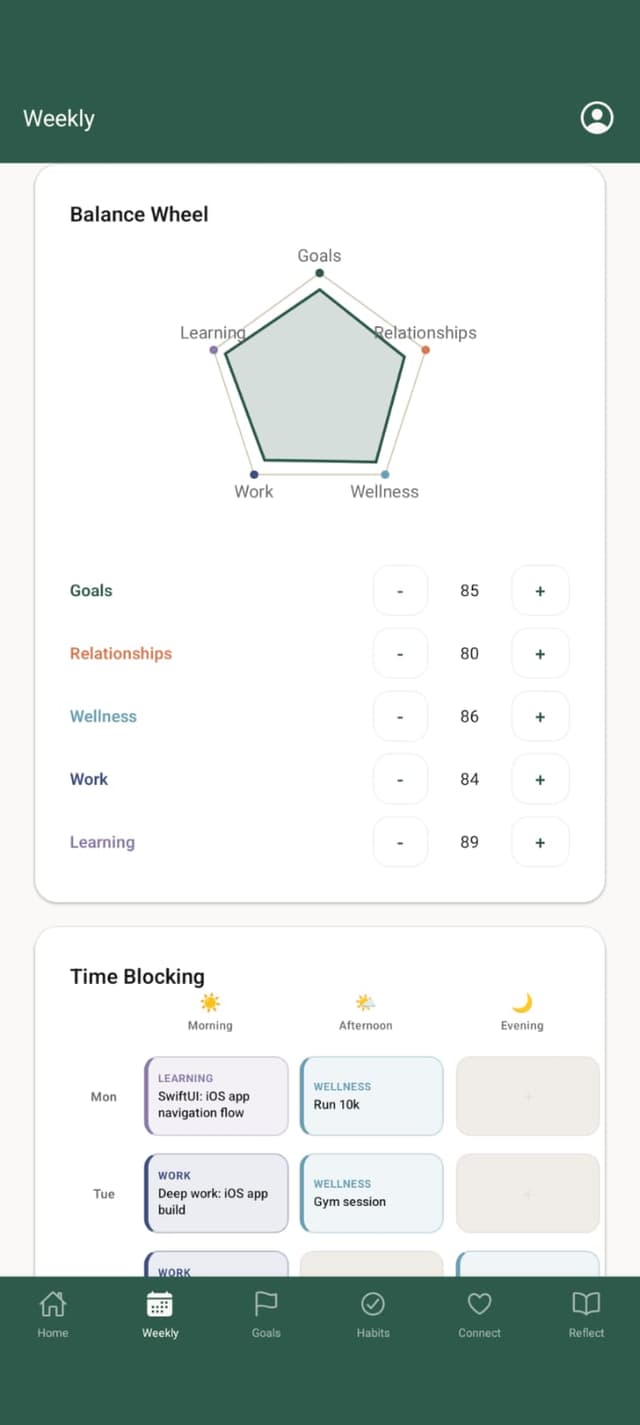Decrease the Relationships score
Image resolution: width=640 pixels, height=1425 pixels.
point(400,654)
